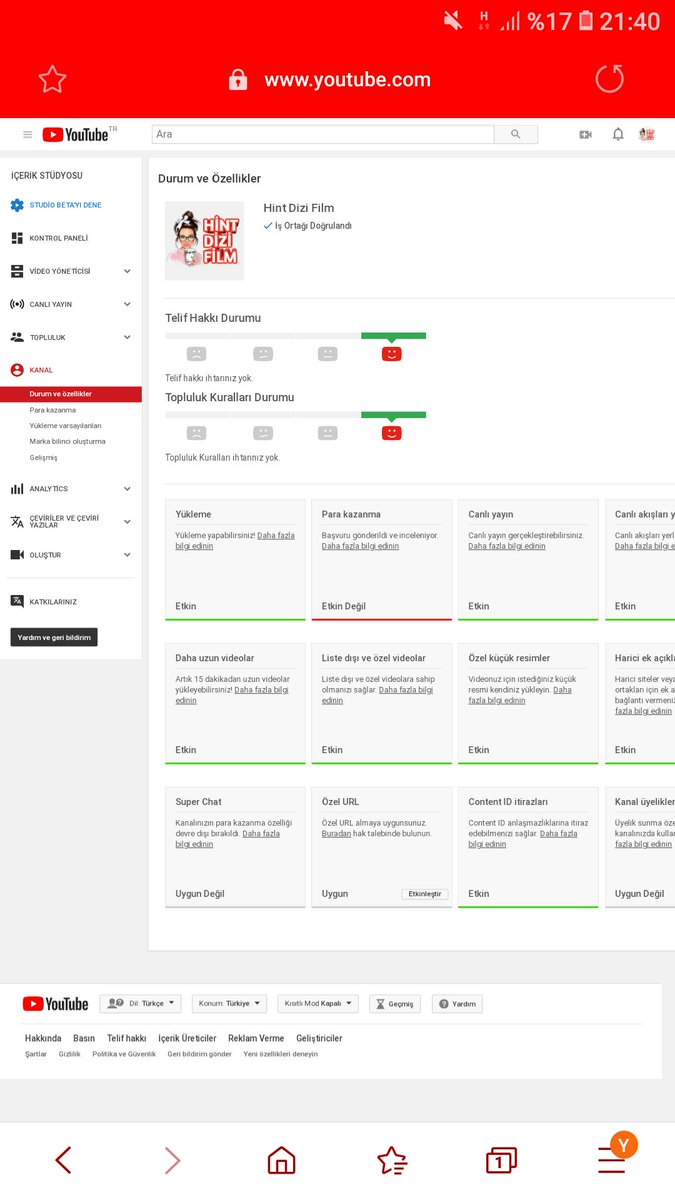Tap the bookmark star in browser bar
This screenshot has height=1200, width=675.
(x=52, y=79)
